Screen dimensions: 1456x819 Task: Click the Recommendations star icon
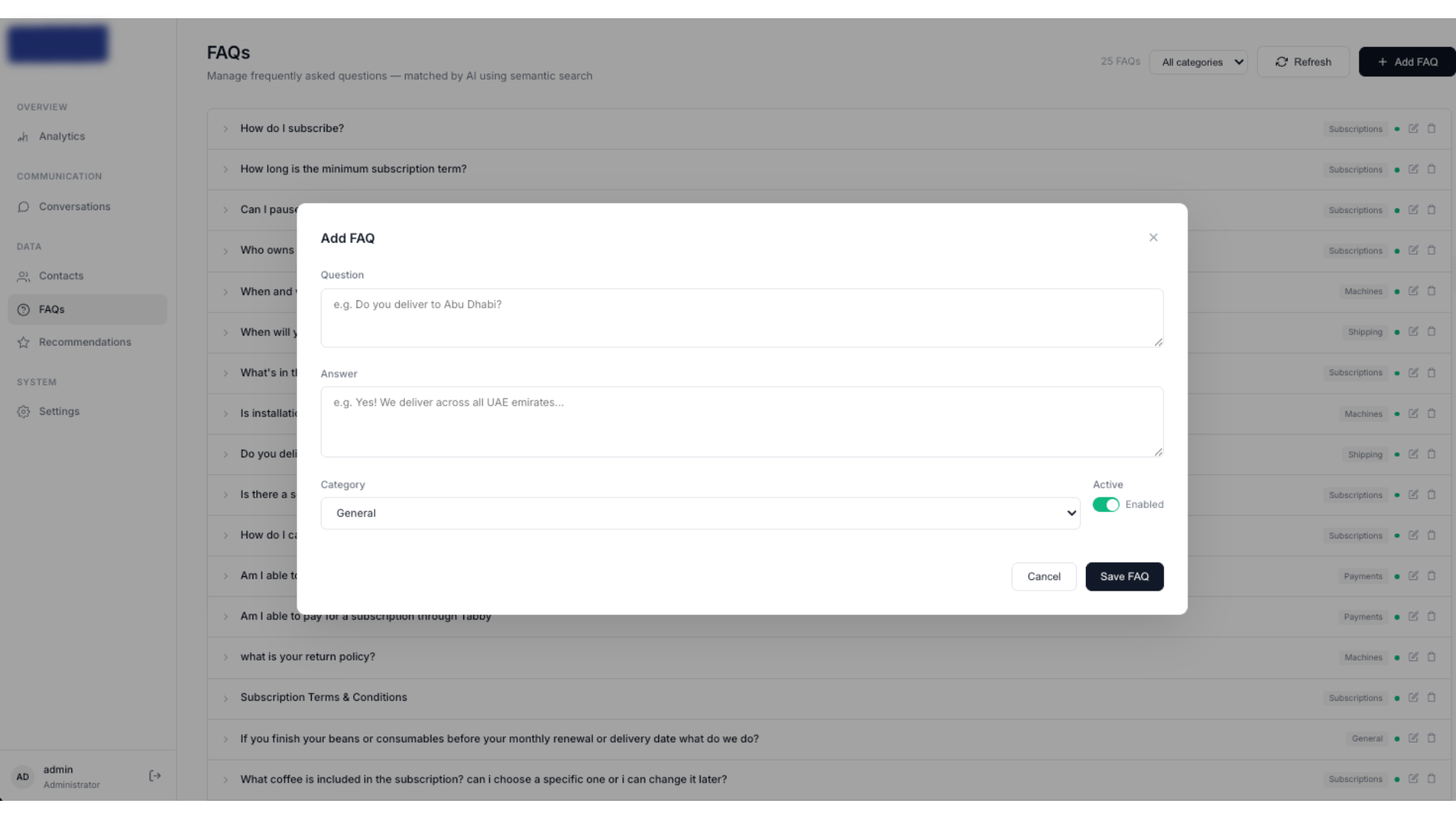click(x=24, y=343)
